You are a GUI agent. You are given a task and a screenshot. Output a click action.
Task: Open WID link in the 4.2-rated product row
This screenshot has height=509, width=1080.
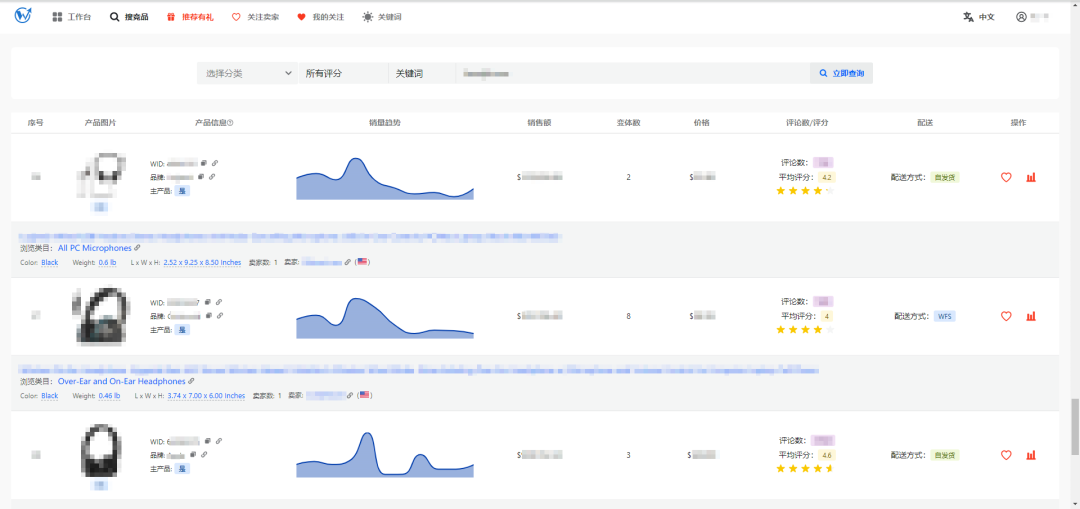[215, 163]
